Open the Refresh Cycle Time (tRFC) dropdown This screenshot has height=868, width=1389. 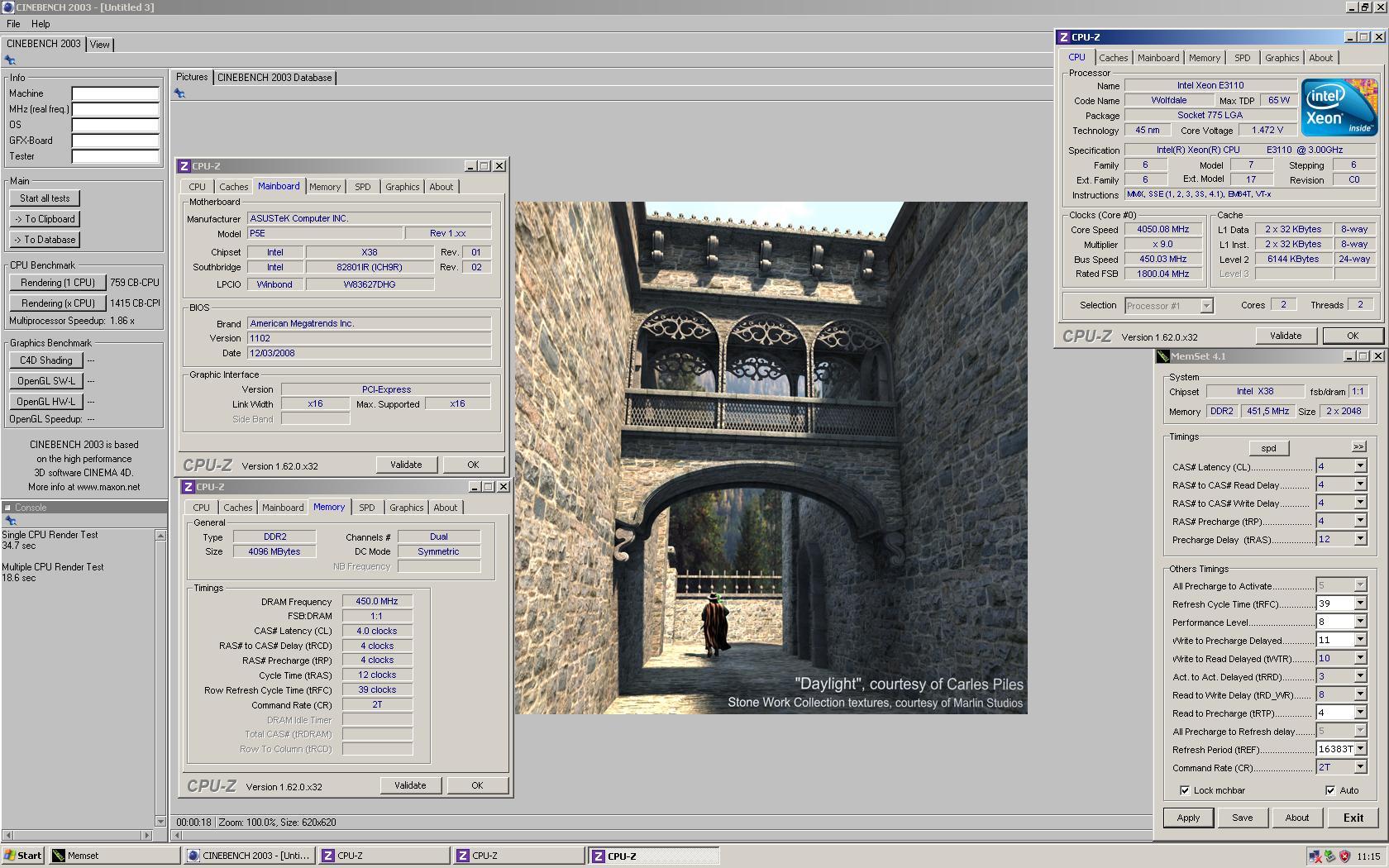click(1359, 604)
